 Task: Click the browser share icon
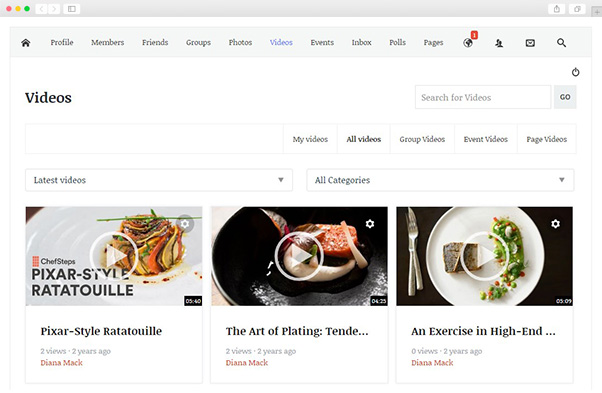pos(557,9)
